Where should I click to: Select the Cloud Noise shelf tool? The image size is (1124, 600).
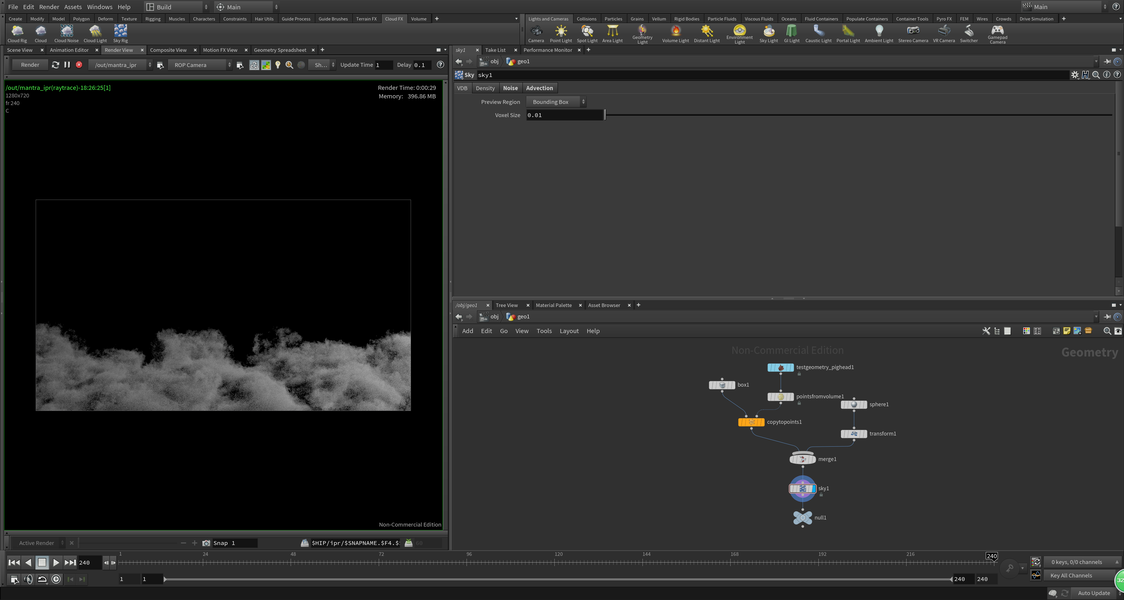pyautogui.click(x=66, y=33)
